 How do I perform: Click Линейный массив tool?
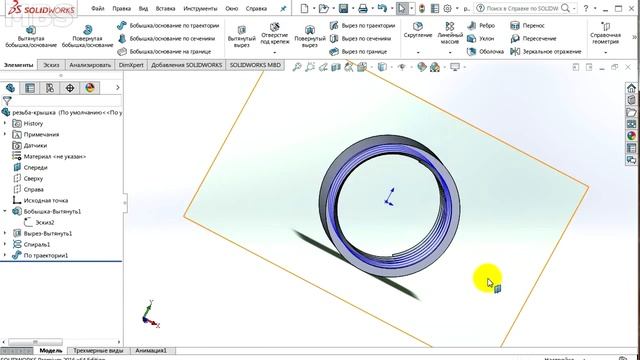coord(450,33)
